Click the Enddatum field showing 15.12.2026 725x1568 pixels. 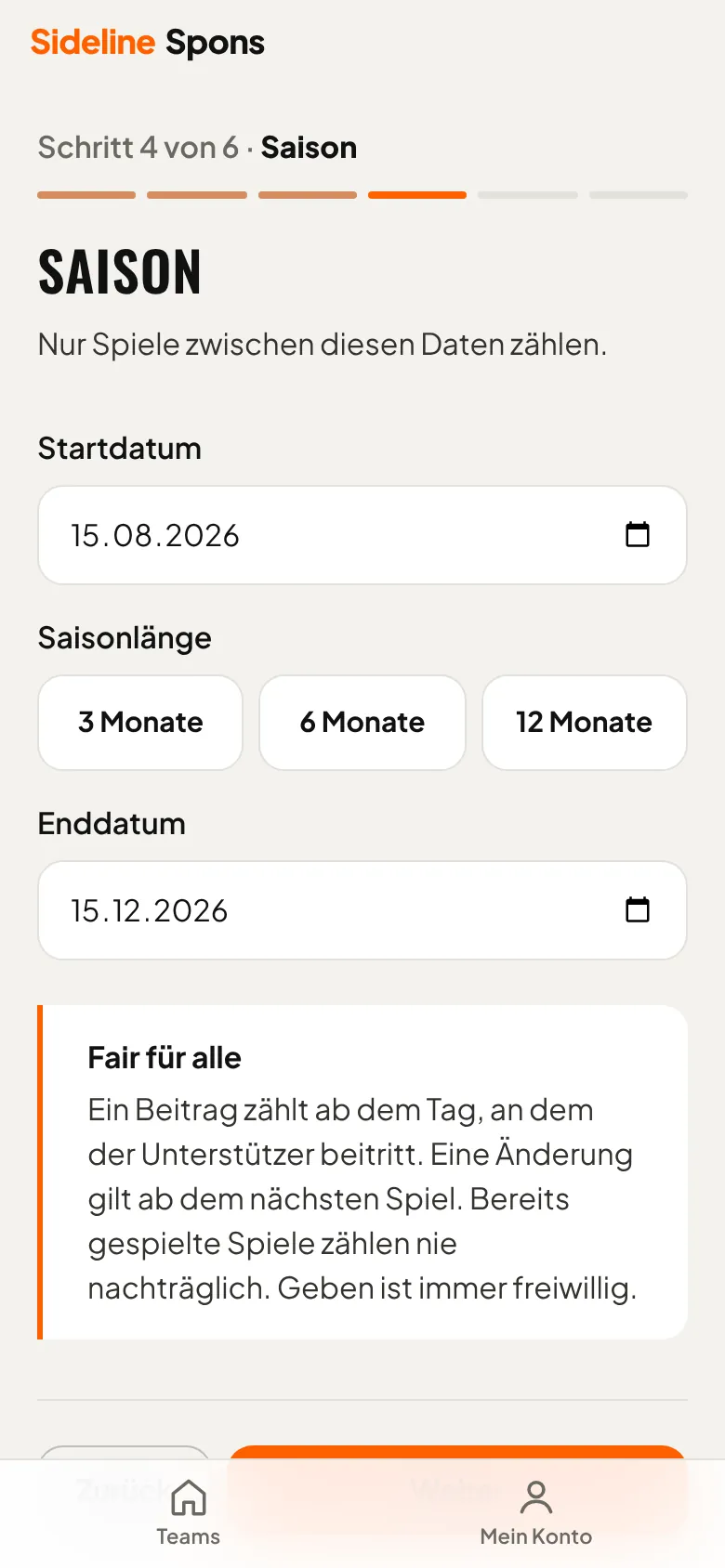point(362,910)
